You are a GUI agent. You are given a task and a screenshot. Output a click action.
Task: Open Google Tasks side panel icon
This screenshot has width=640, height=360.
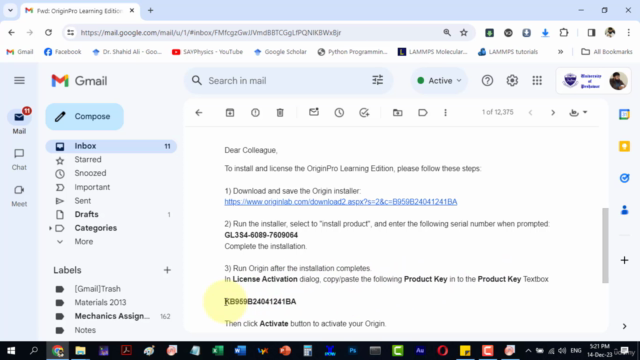[x=624, y=178]
